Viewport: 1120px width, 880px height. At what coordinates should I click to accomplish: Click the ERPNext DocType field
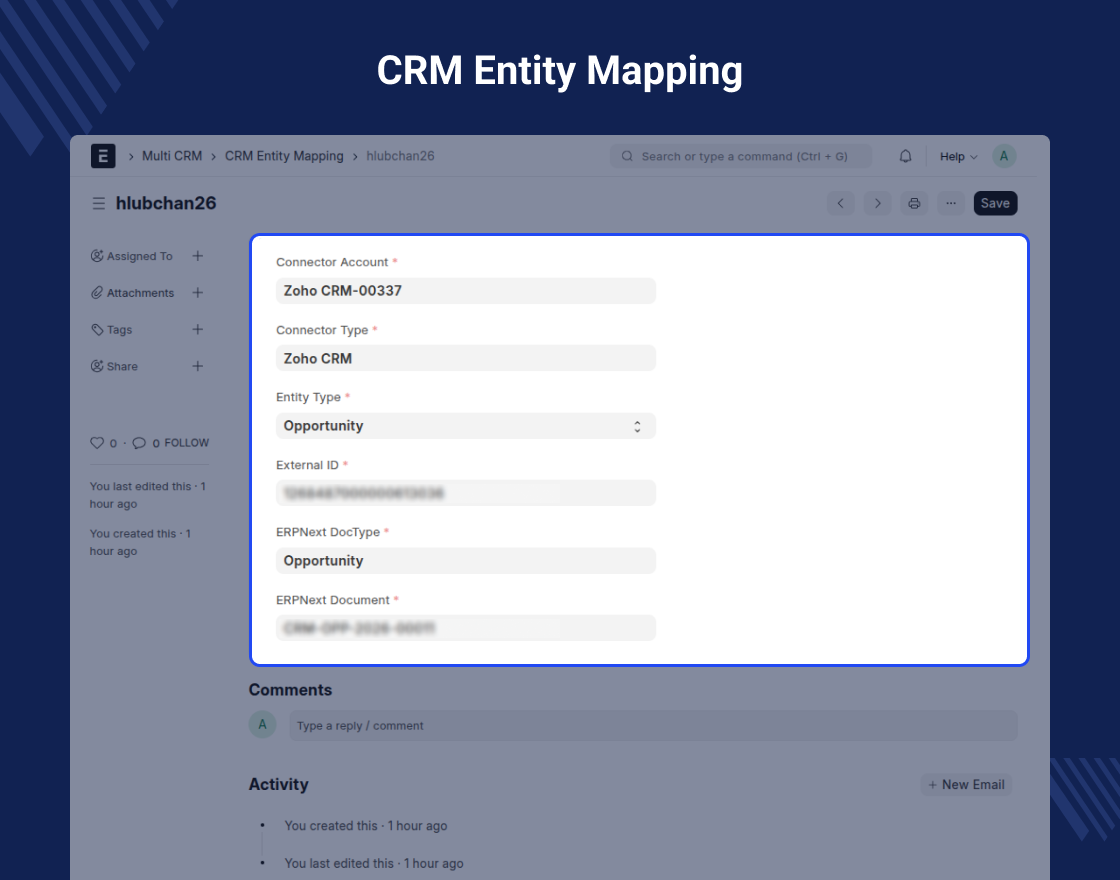[x=466, y=561]
